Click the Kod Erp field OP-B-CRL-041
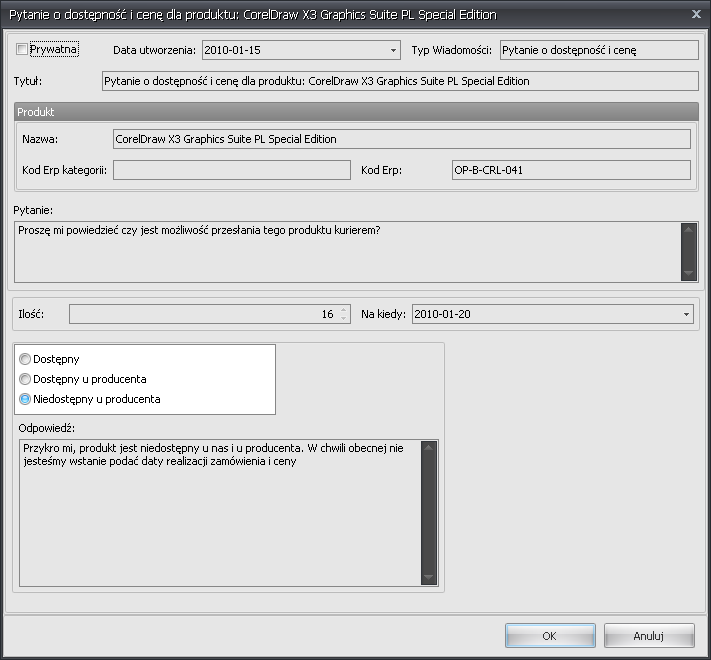711x660 pixels. 571,170
